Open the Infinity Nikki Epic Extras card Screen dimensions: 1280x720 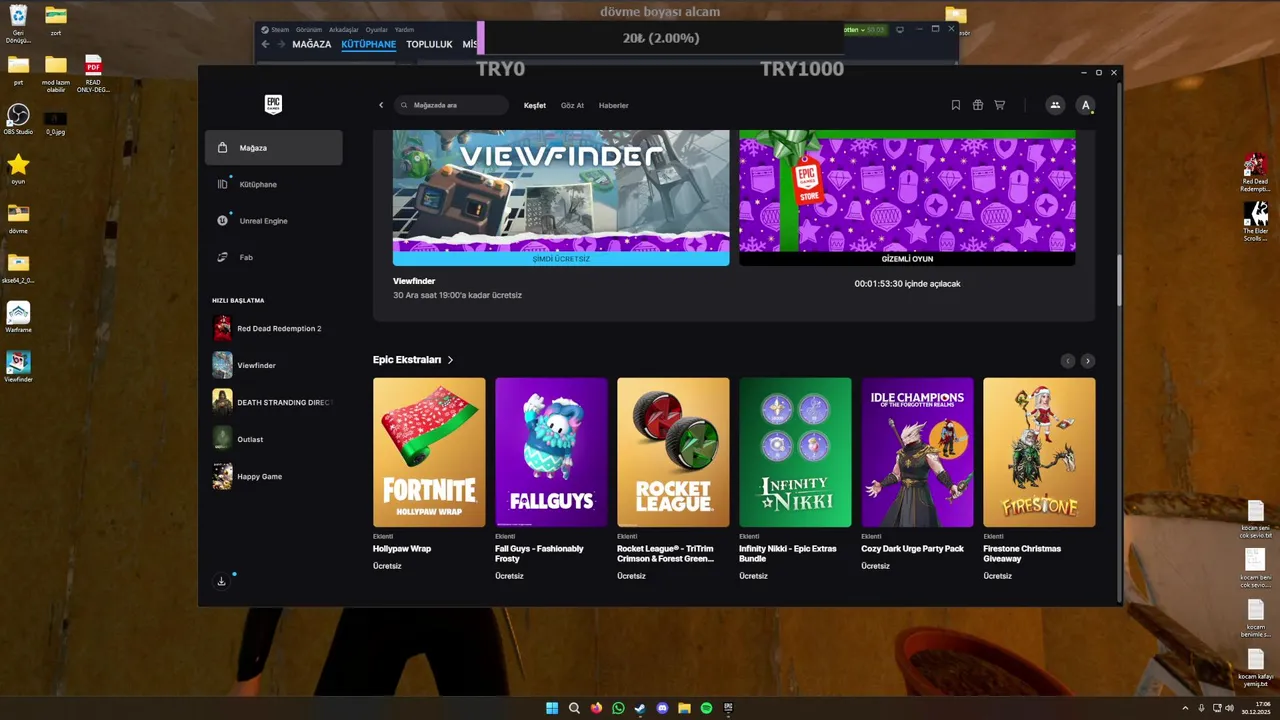795,452
